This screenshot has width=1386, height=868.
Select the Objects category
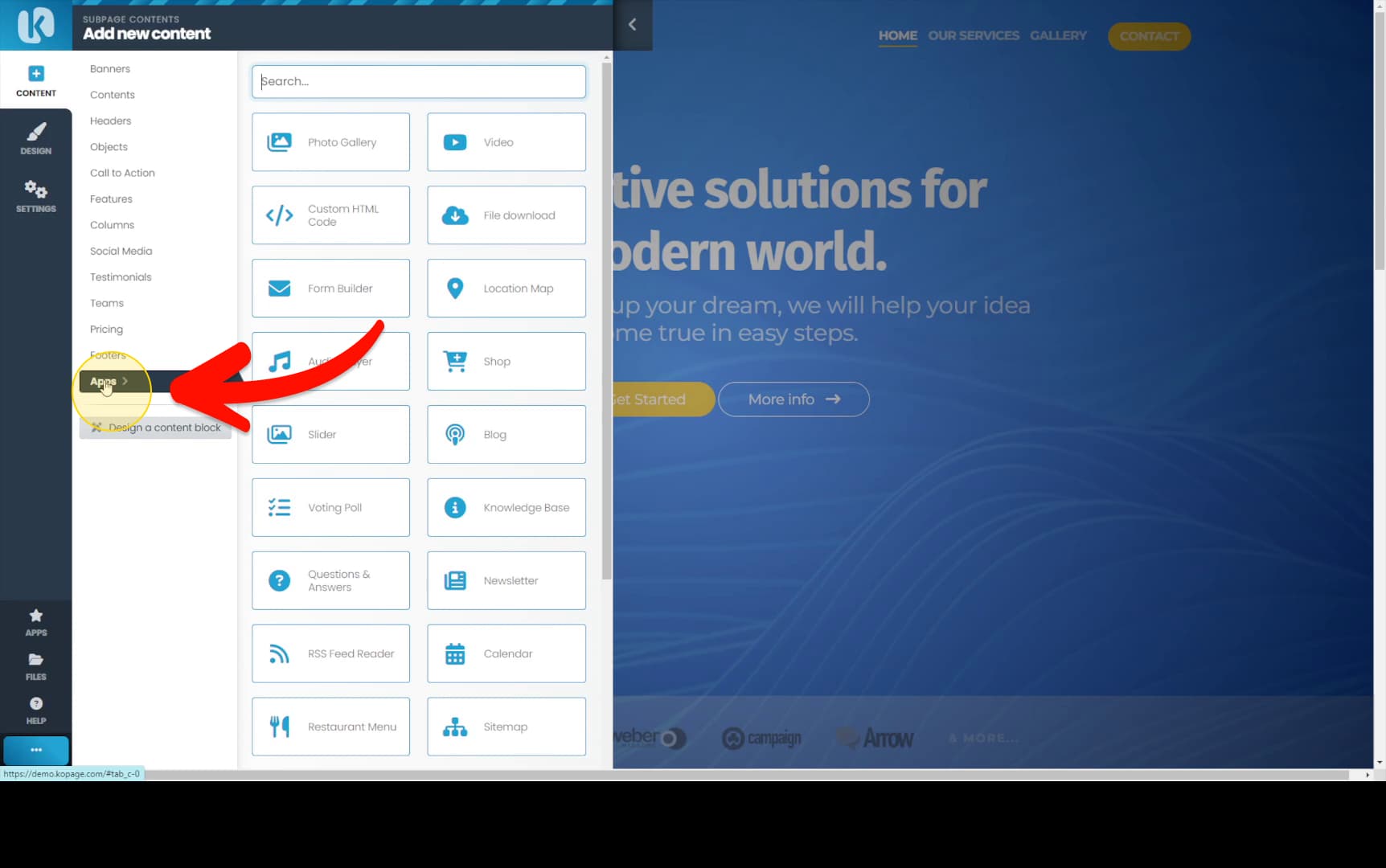[109, 147]
